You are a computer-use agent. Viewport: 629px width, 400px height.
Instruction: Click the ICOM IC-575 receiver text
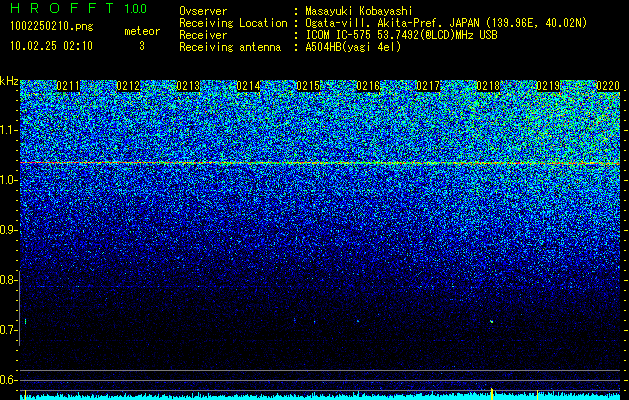pyautogui.click(x=401, y=35)
